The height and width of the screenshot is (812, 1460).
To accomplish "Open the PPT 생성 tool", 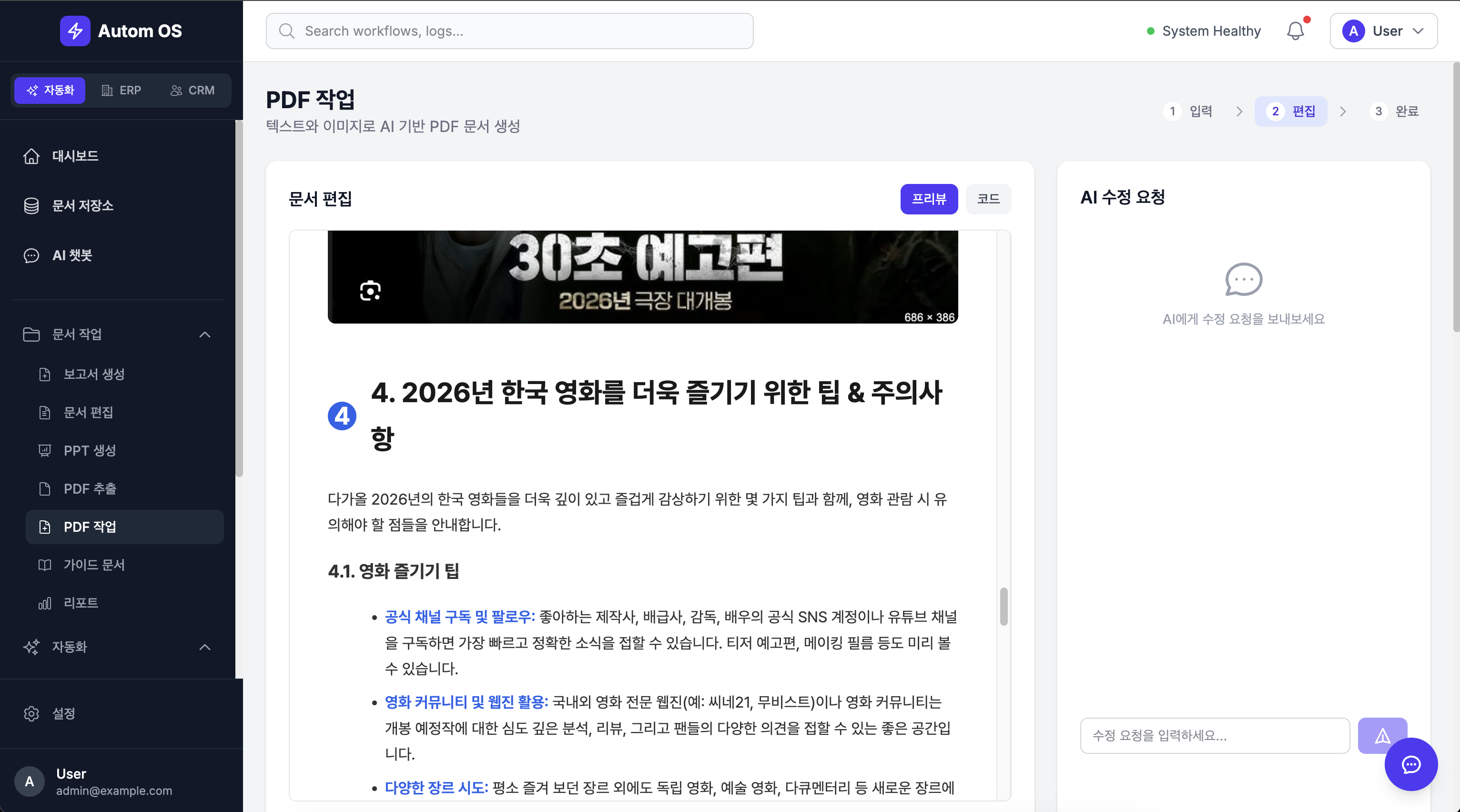I will tap(89, 450).
